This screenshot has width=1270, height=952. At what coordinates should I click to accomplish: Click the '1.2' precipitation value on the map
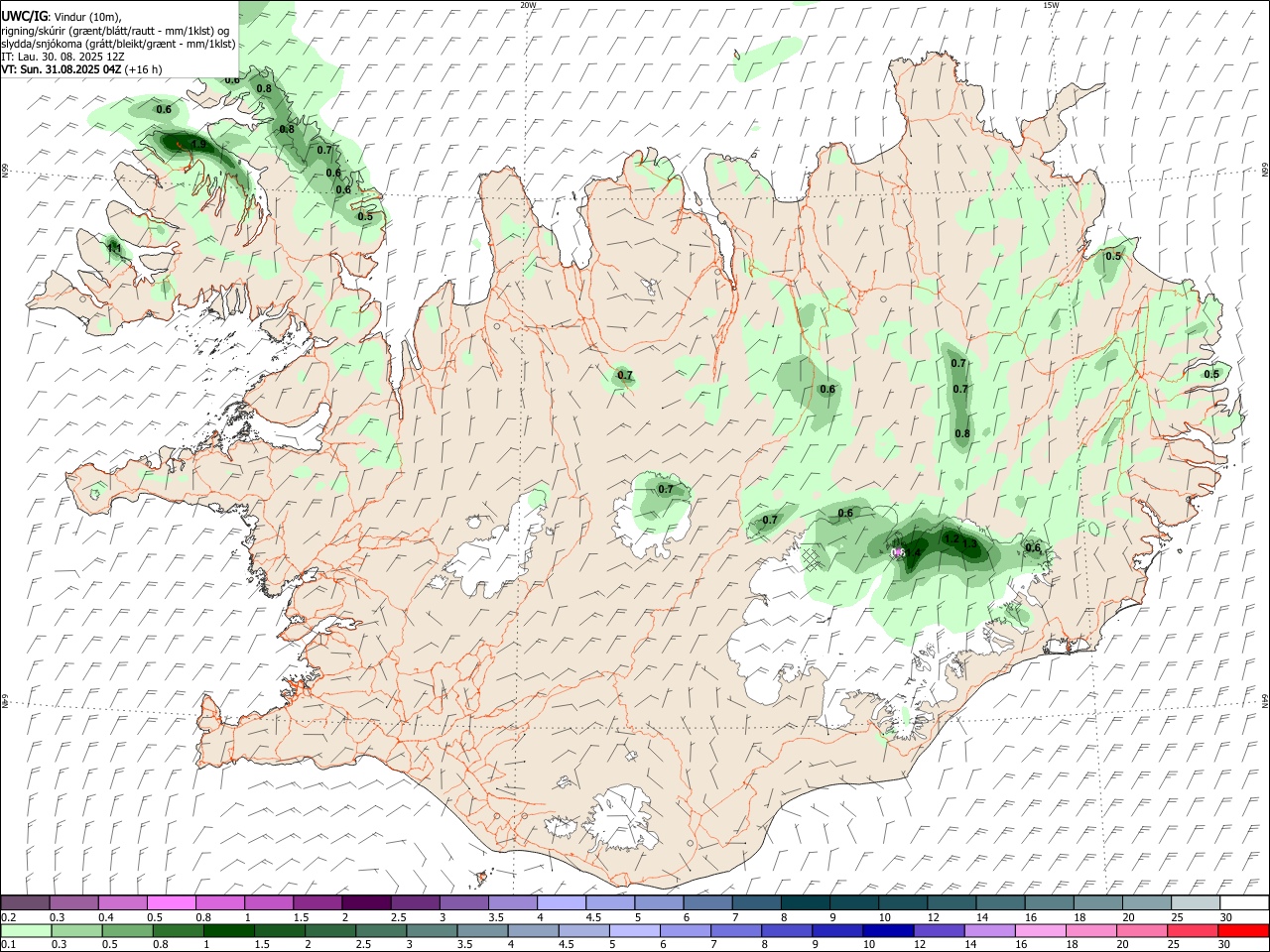(952, 539)
